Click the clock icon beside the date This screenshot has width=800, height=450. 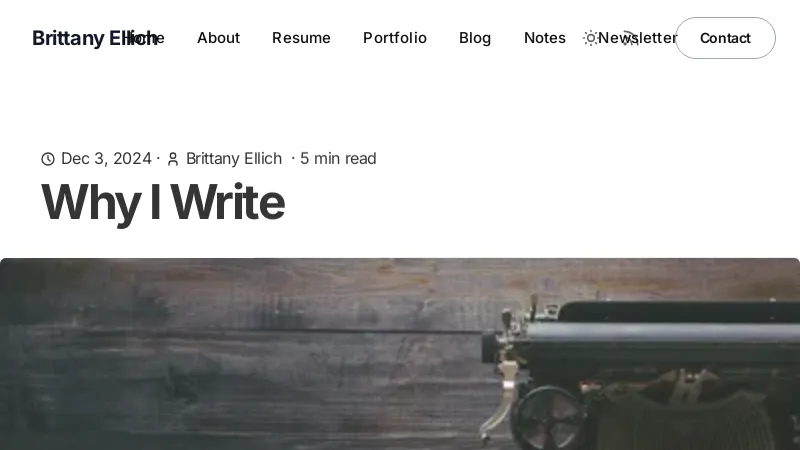click(x=48, y=159)
